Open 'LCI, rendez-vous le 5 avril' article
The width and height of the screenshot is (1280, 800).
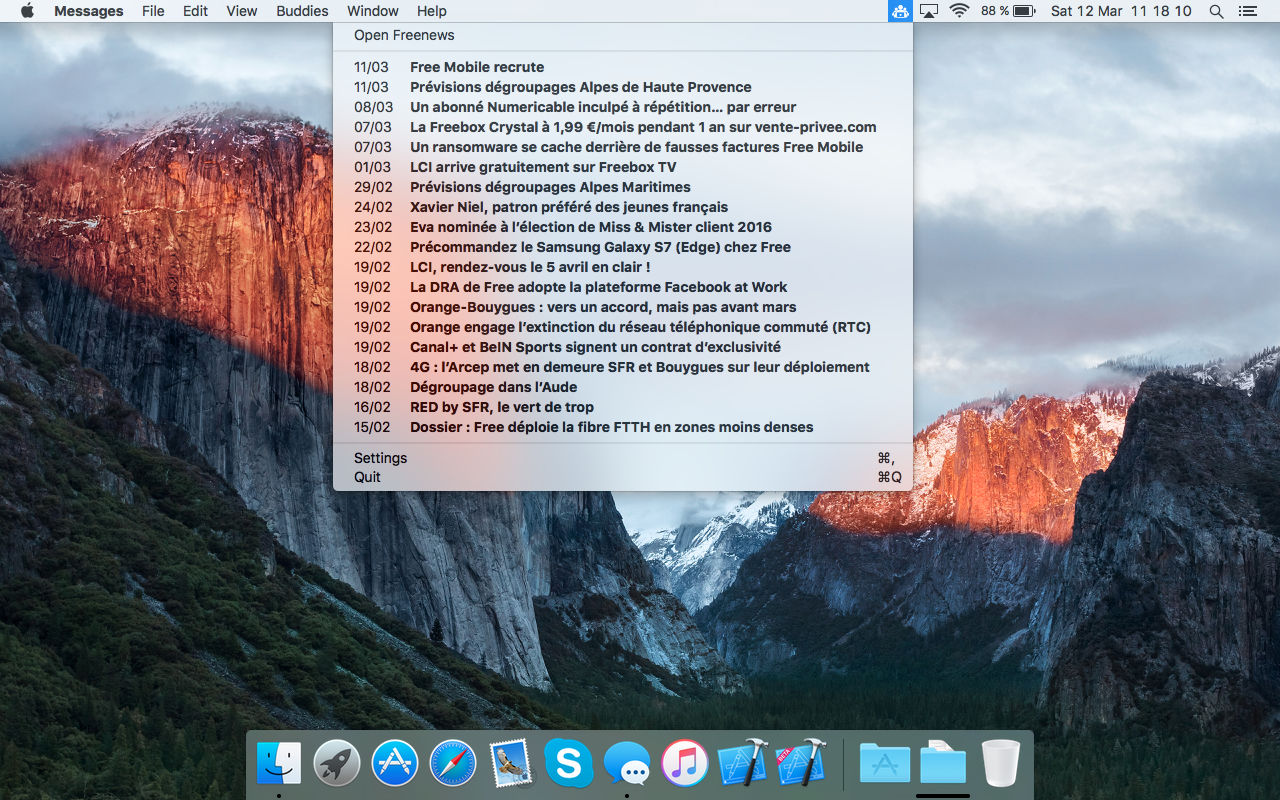tap(623, 267)
